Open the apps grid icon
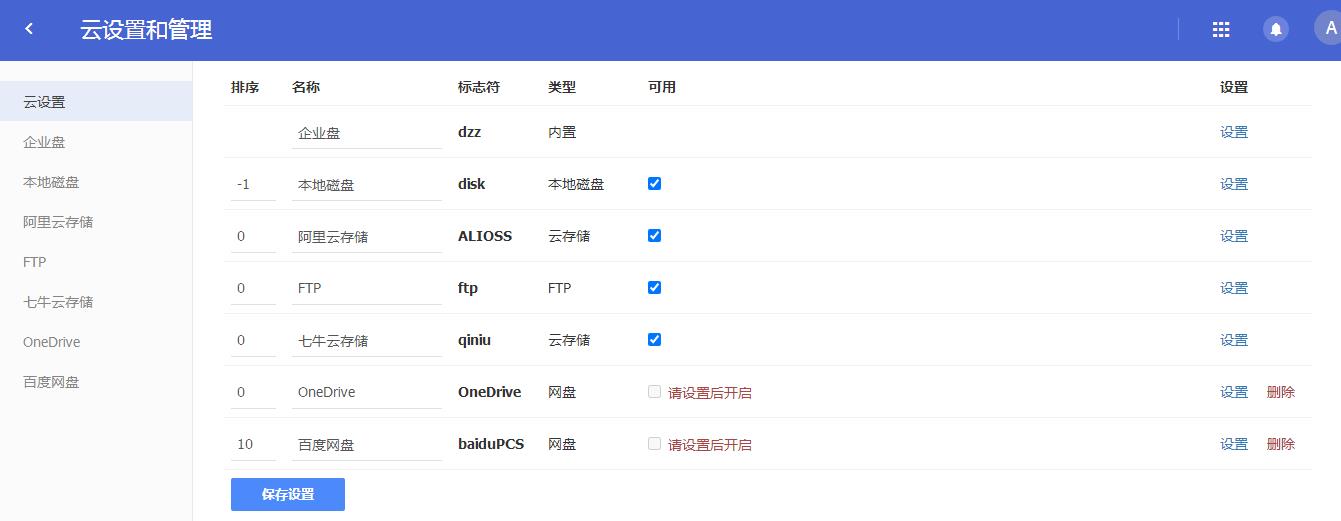Image resolution: width=1341 pixels, height=521 pixels. 1220,30
